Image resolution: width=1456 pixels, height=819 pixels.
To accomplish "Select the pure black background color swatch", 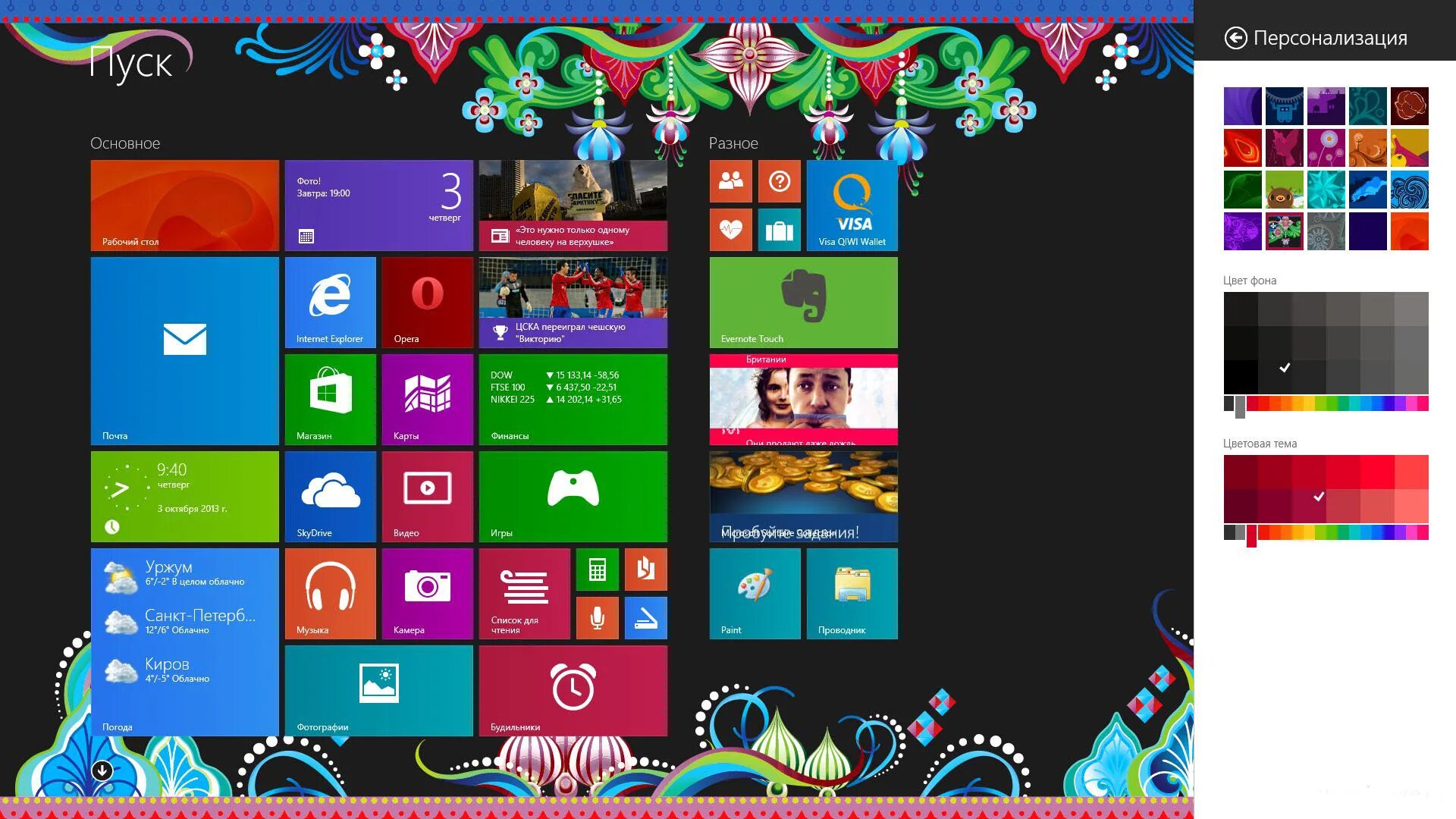I will [1240, 377].
